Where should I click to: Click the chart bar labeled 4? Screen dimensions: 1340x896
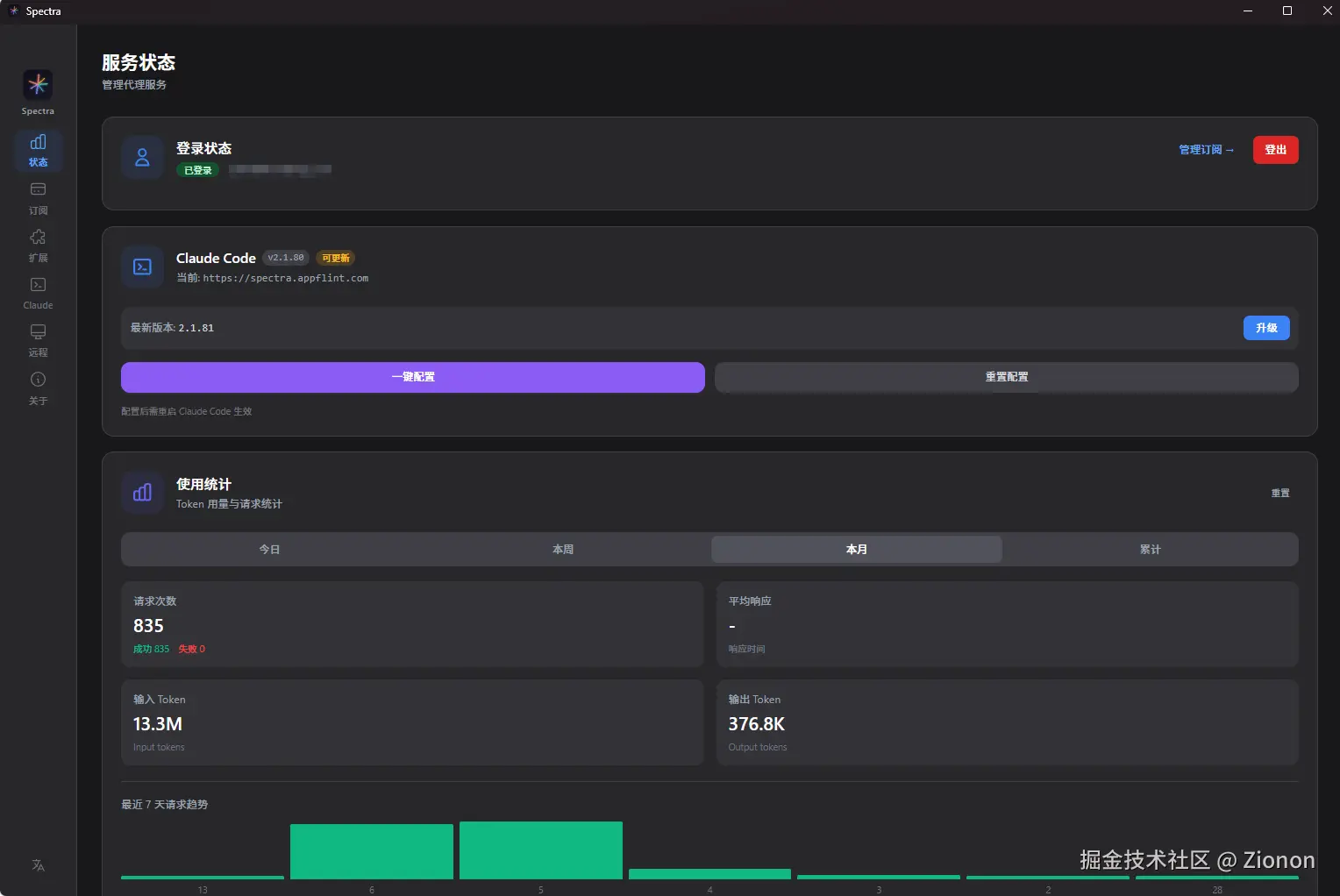click(710, 874)
